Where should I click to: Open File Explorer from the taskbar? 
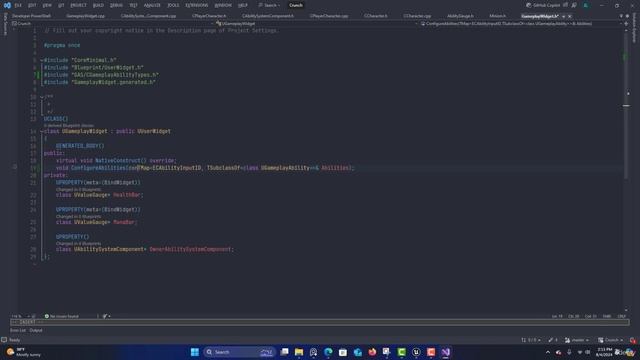pos(299,352)
